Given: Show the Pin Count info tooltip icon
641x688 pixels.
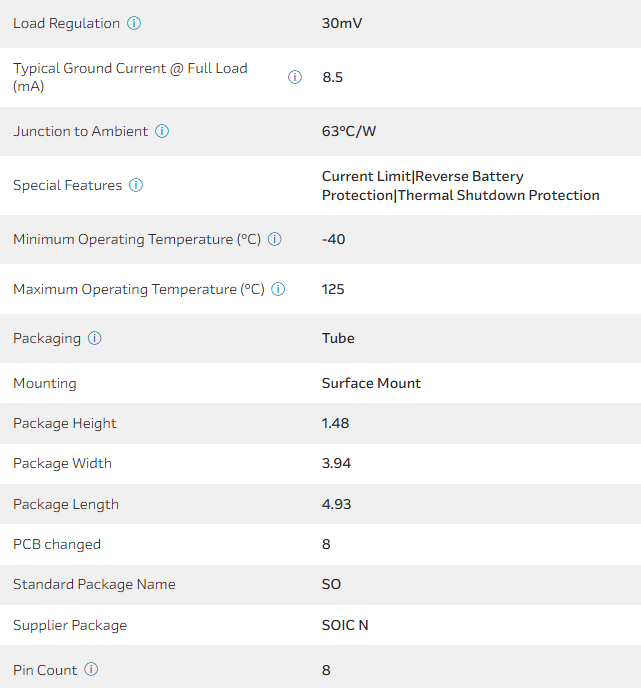Looking at the screenshot, I should (91, 670).
